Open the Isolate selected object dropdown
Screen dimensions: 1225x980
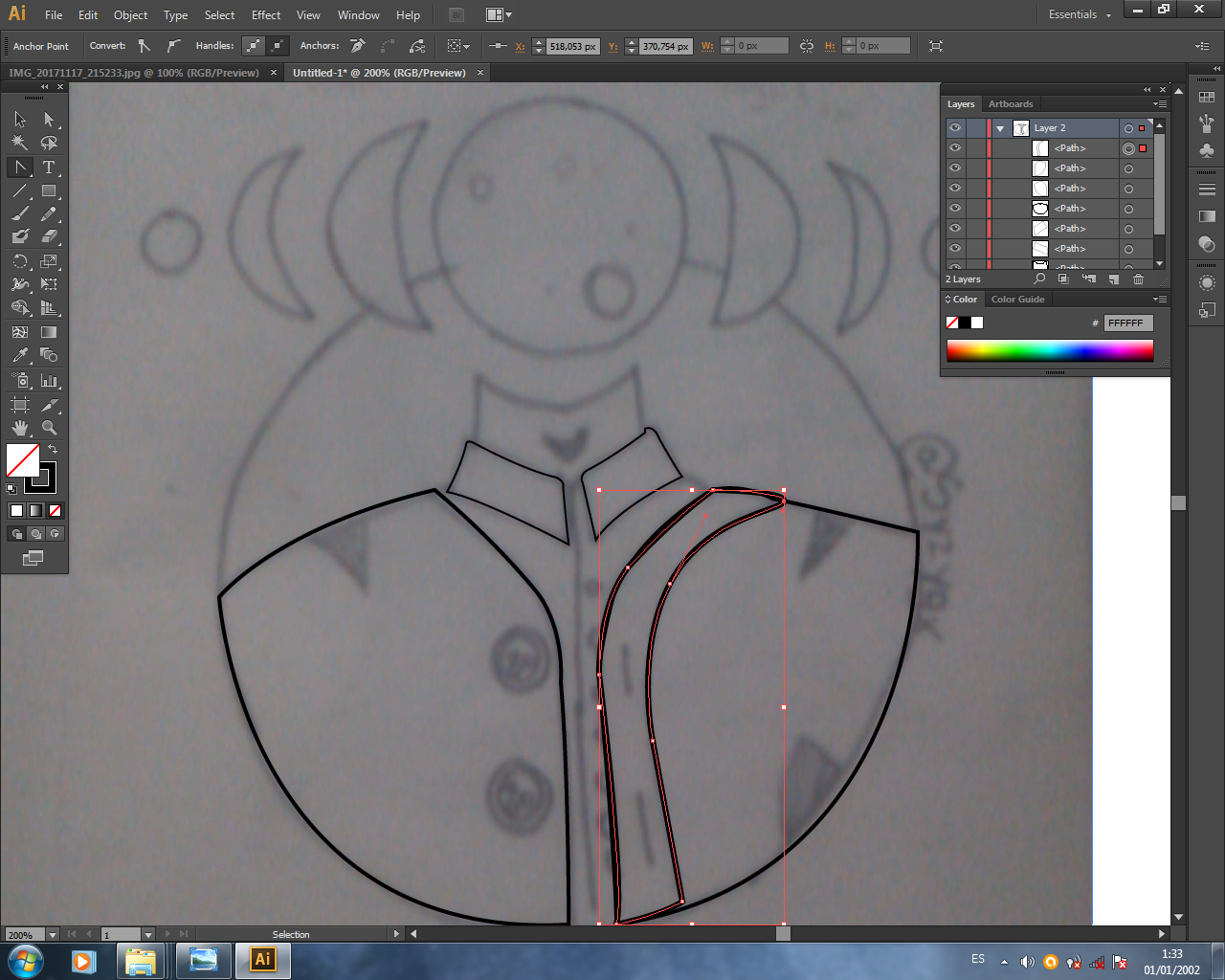click(x=458, y=46)
